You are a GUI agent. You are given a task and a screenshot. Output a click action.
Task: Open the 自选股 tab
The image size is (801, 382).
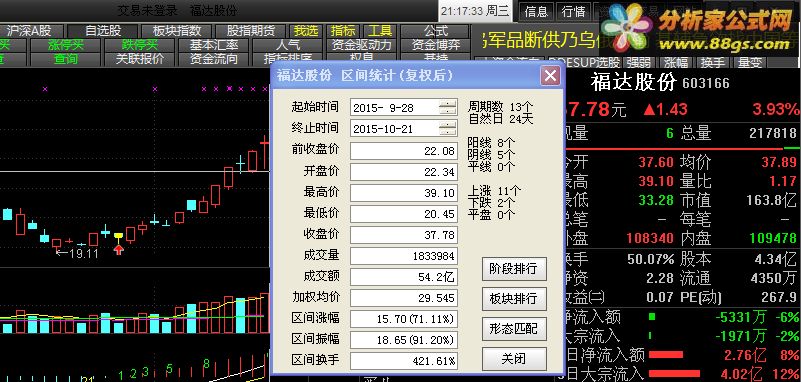tap(103, 31)
